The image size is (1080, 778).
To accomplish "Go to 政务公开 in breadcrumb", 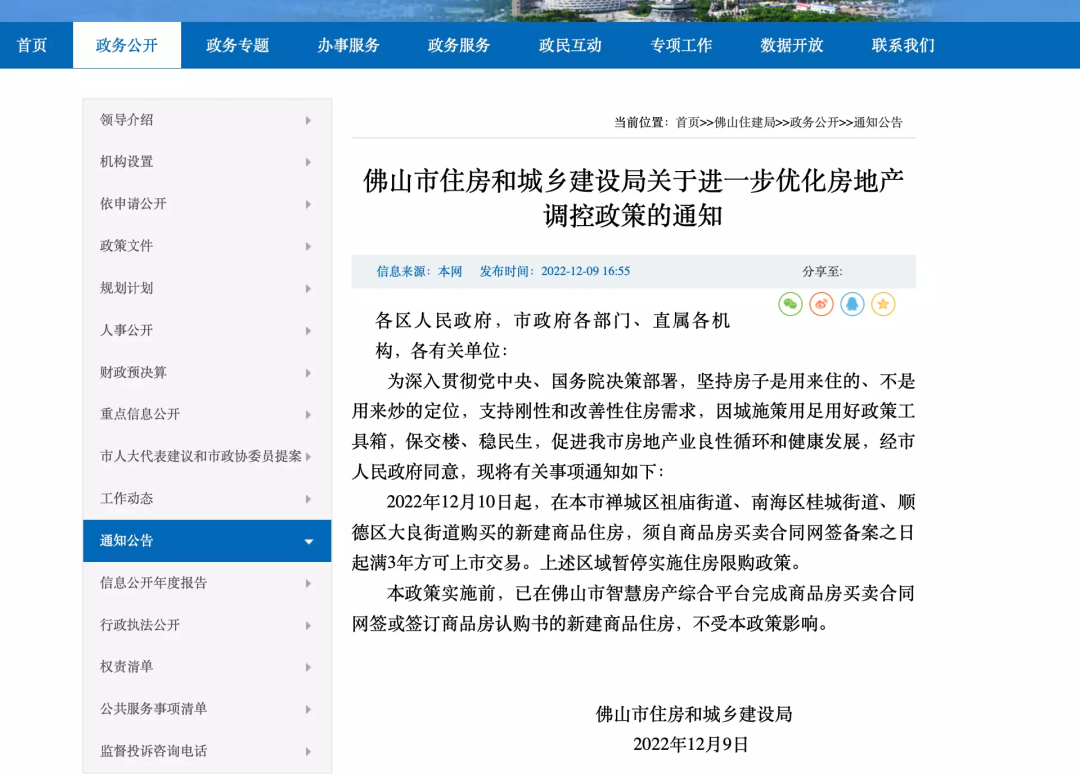I will (814, 123).
